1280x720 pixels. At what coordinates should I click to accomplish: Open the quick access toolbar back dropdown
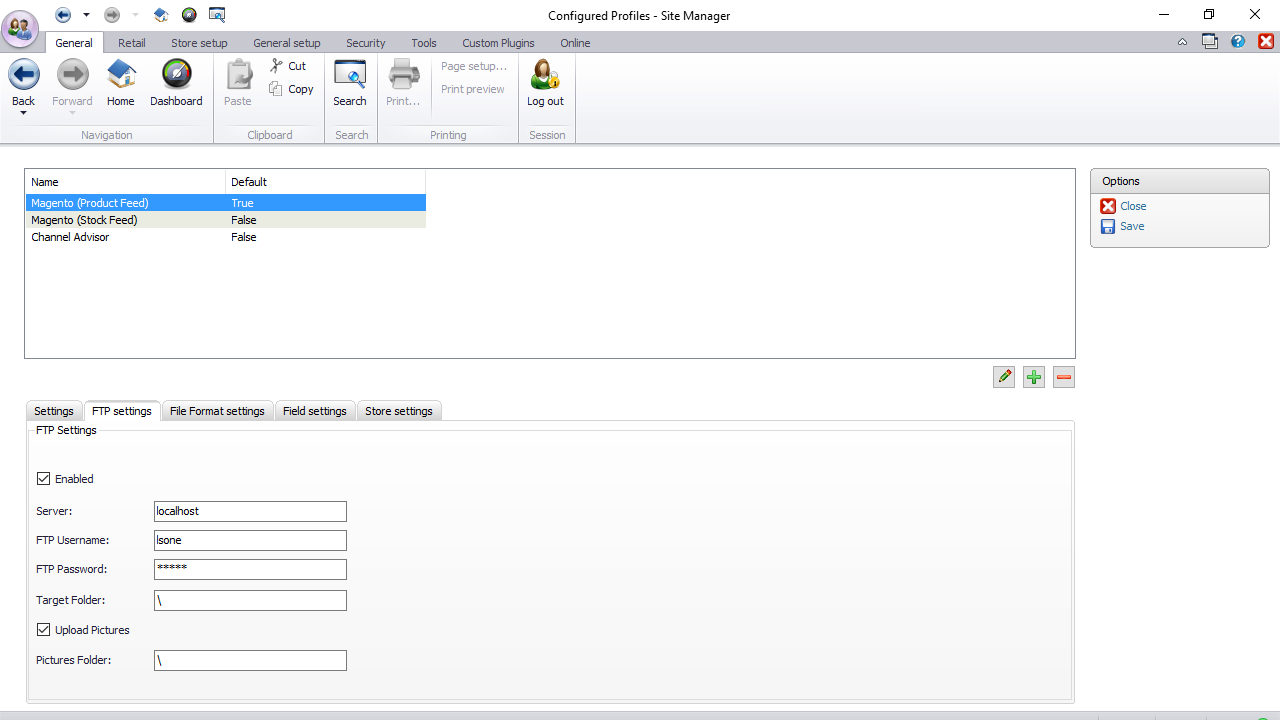pyautogui.click(x=86, y=15)
